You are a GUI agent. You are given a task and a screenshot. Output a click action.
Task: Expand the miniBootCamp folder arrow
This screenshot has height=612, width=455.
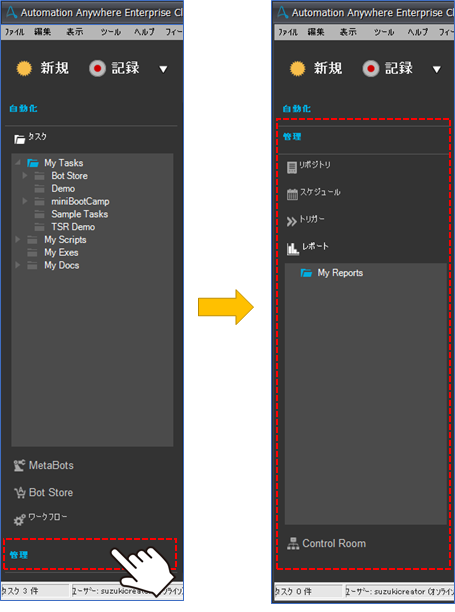click(x=25, y=201)
